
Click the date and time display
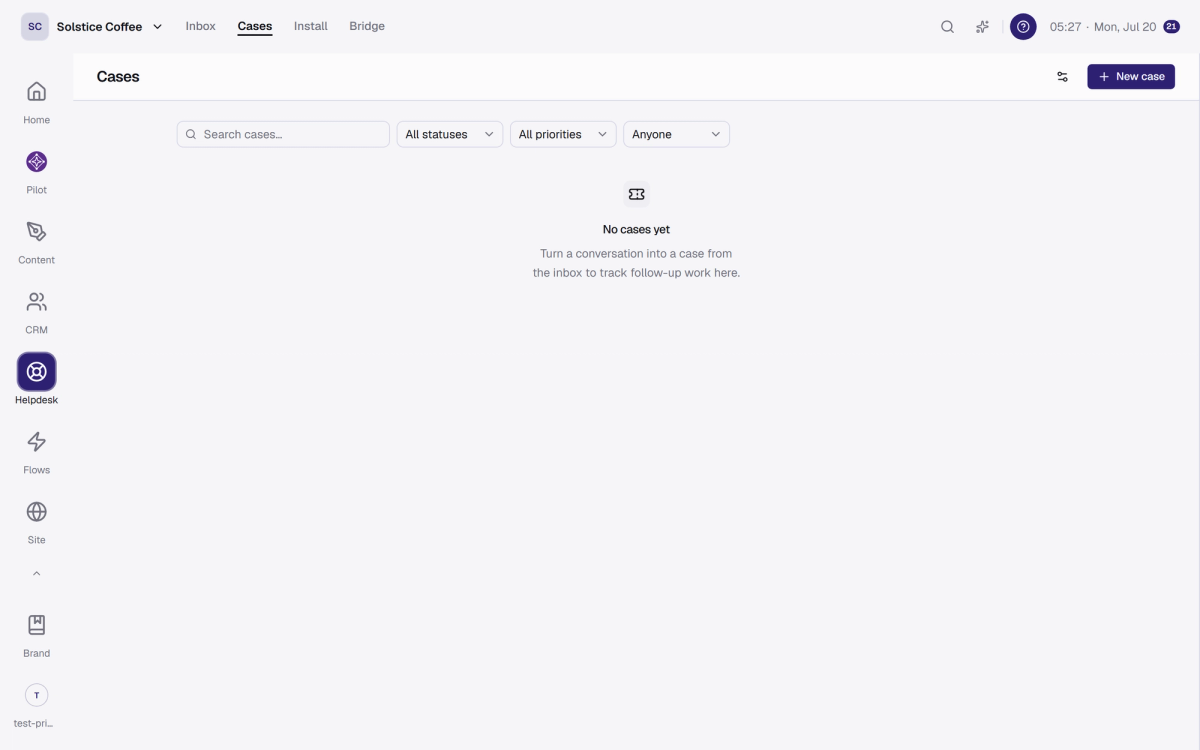tap(1103, 27)
